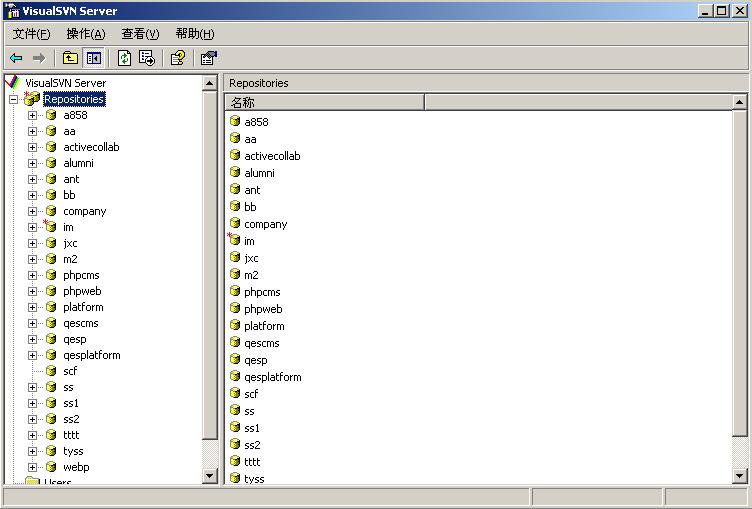
Task: Click the a858 repository icon in right list
Action: click(x=235, y=121)
